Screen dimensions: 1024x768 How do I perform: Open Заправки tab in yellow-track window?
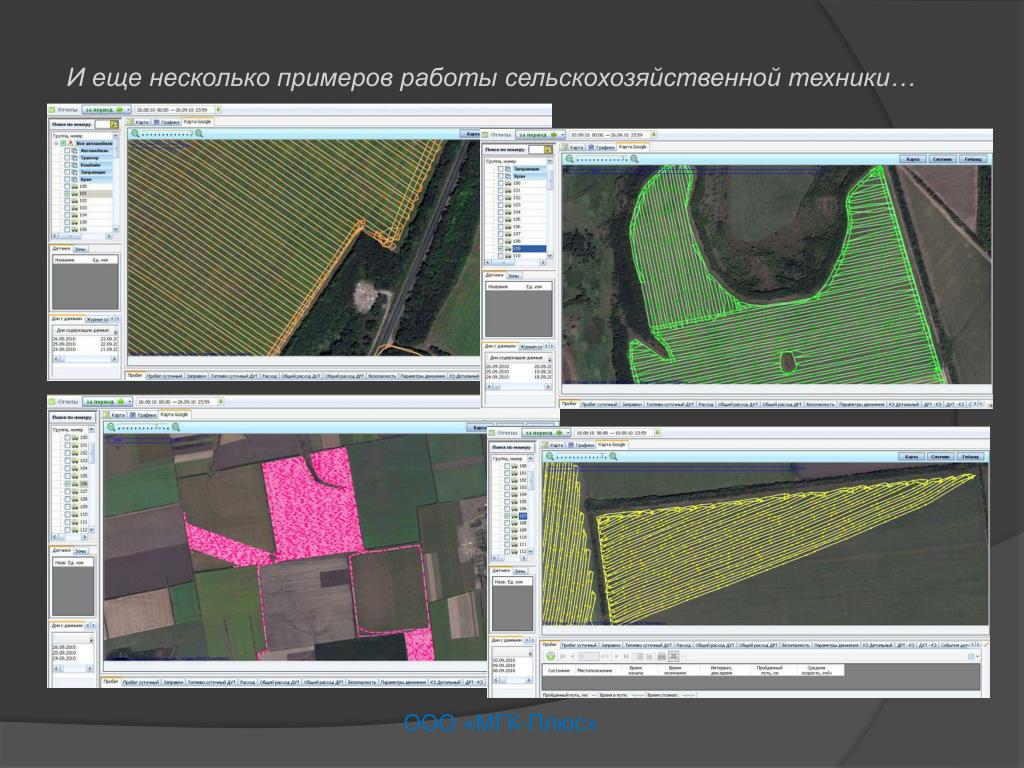point(611,645)
